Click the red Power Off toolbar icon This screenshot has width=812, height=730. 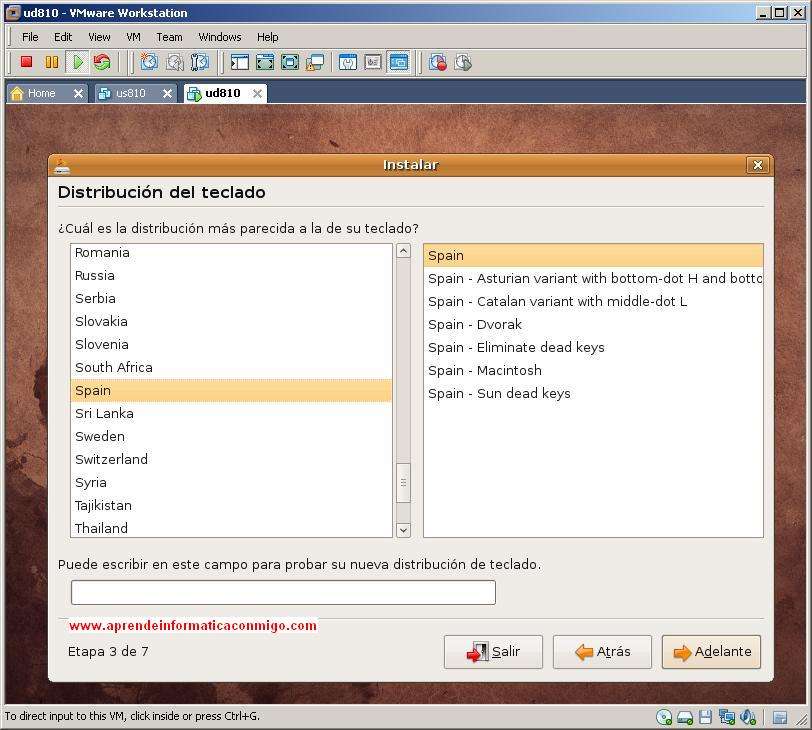(x=26, y=63)
